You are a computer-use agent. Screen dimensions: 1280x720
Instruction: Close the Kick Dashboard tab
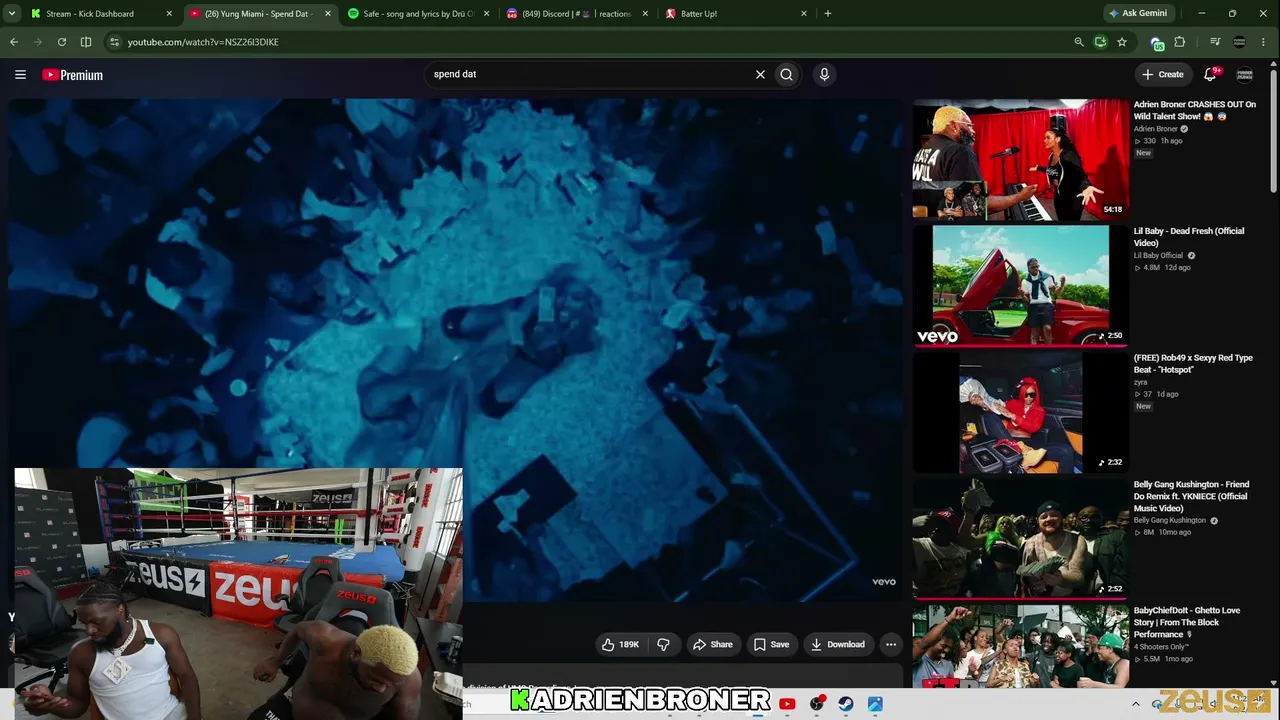click(169, 14)
